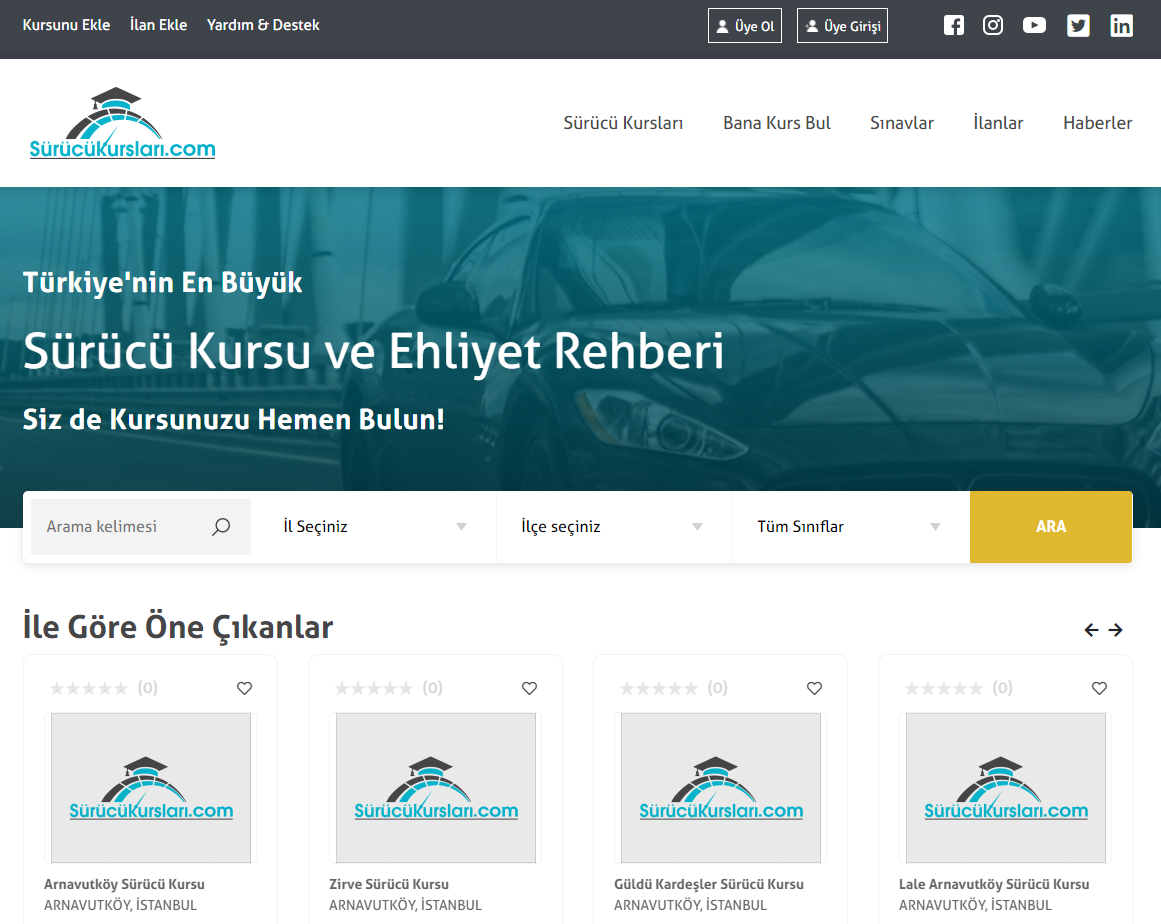Open Haberler menu item

[1097, 123]
